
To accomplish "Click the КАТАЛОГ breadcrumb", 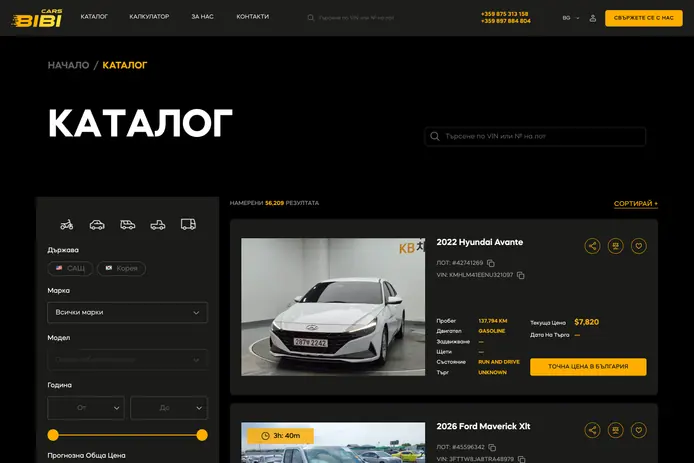I will (125, 65).
